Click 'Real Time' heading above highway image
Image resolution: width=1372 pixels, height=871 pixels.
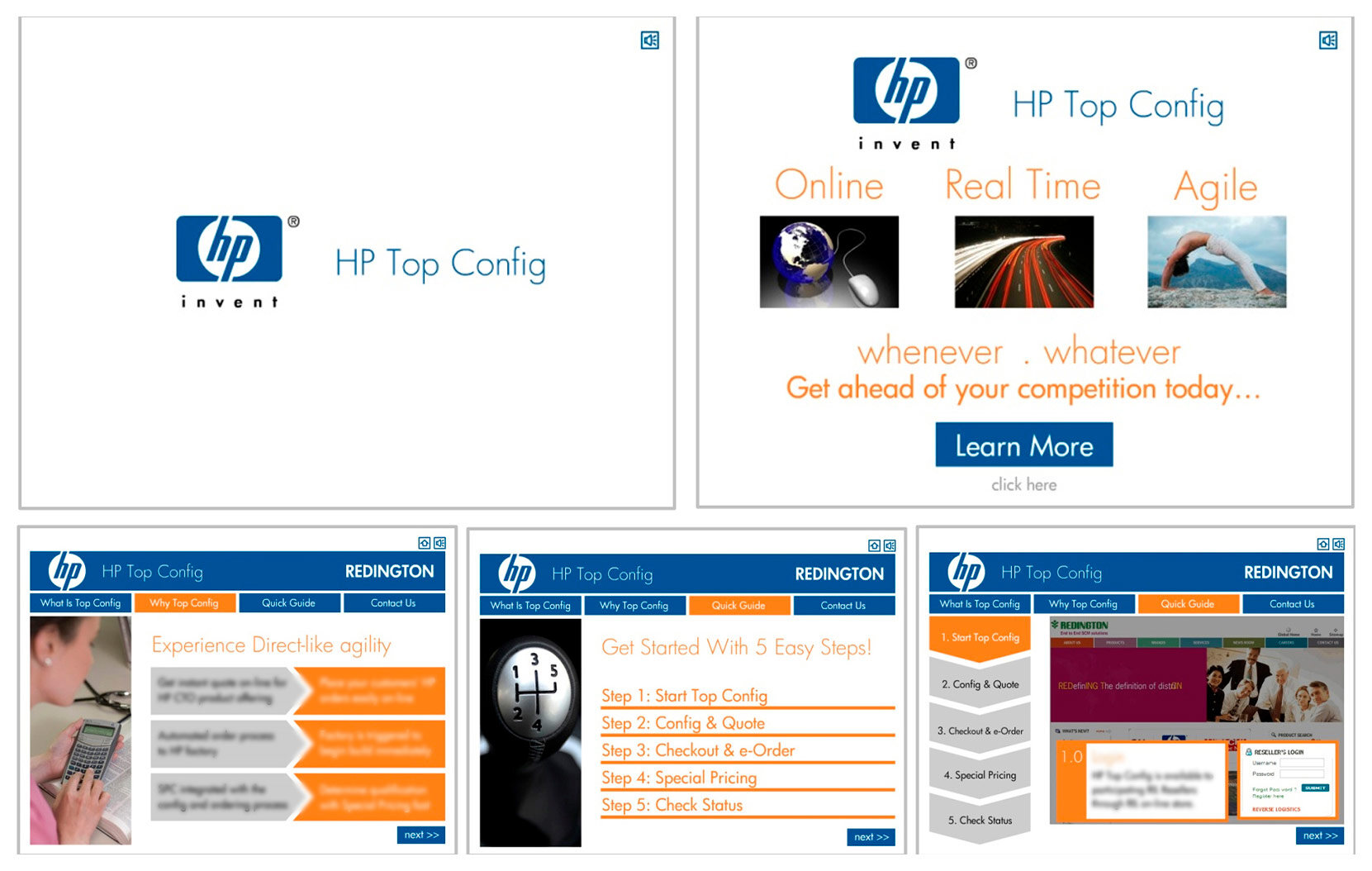point(1023,184)
